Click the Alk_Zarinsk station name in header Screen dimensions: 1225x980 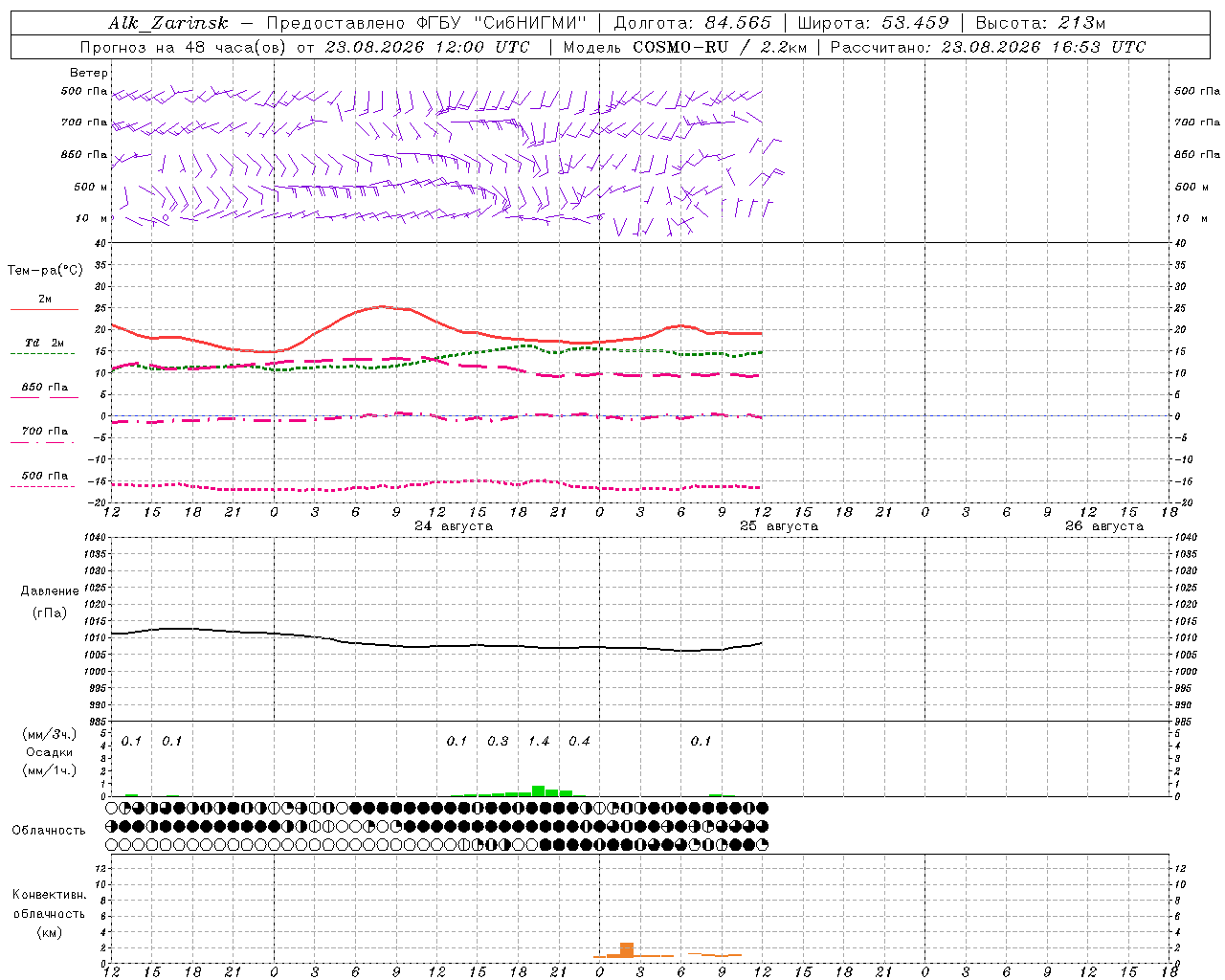point(168,23)
